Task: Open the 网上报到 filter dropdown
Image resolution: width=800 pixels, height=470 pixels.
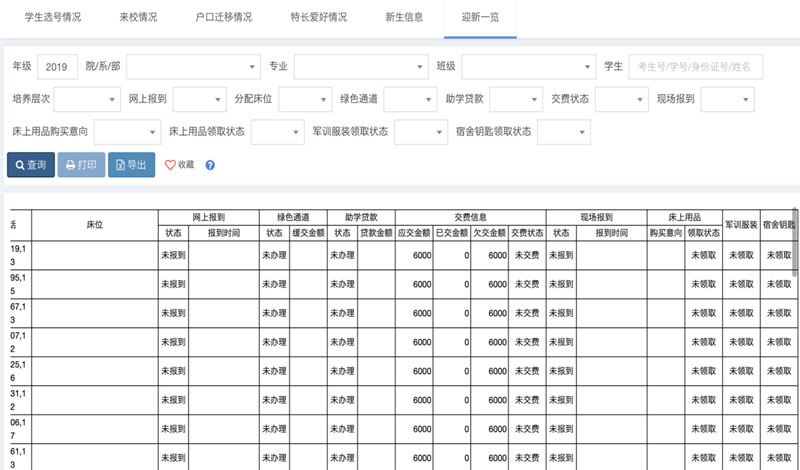Action: (199, 99)
